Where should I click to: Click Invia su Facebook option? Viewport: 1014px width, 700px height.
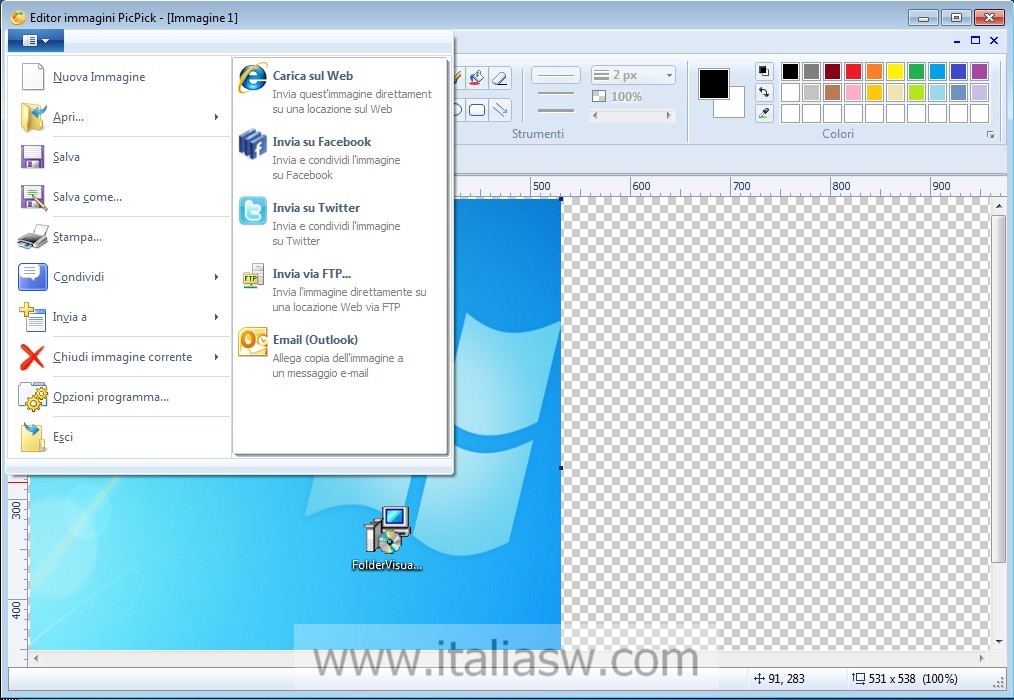(321, 142)
